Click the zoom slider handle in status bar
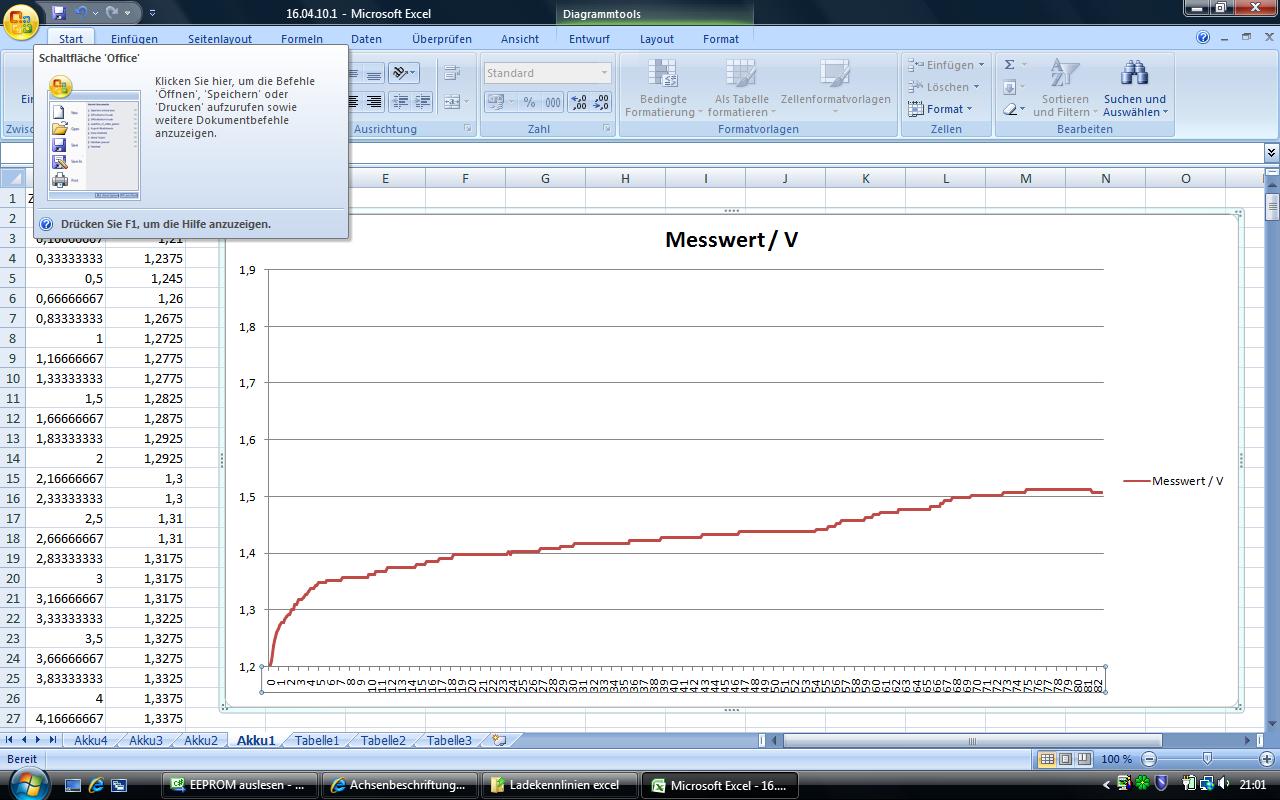Viewport: 1280px width, 800px height. 1207,759
